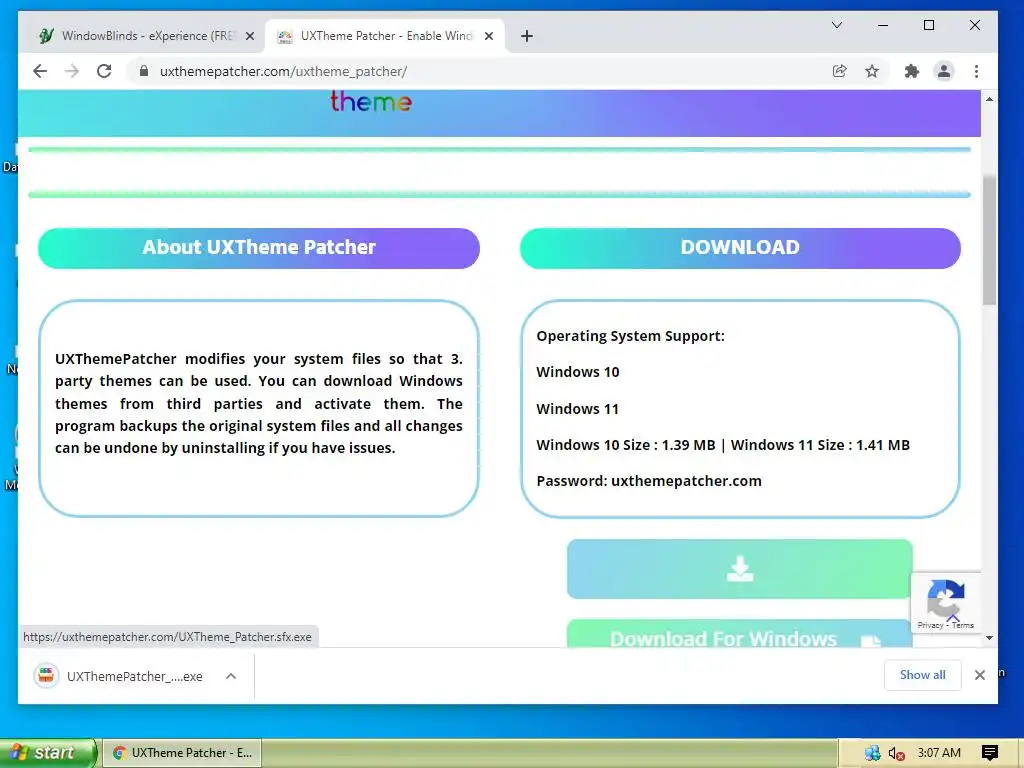Click the padlock site info icon
1024x768 pixels.
(144, 71)
